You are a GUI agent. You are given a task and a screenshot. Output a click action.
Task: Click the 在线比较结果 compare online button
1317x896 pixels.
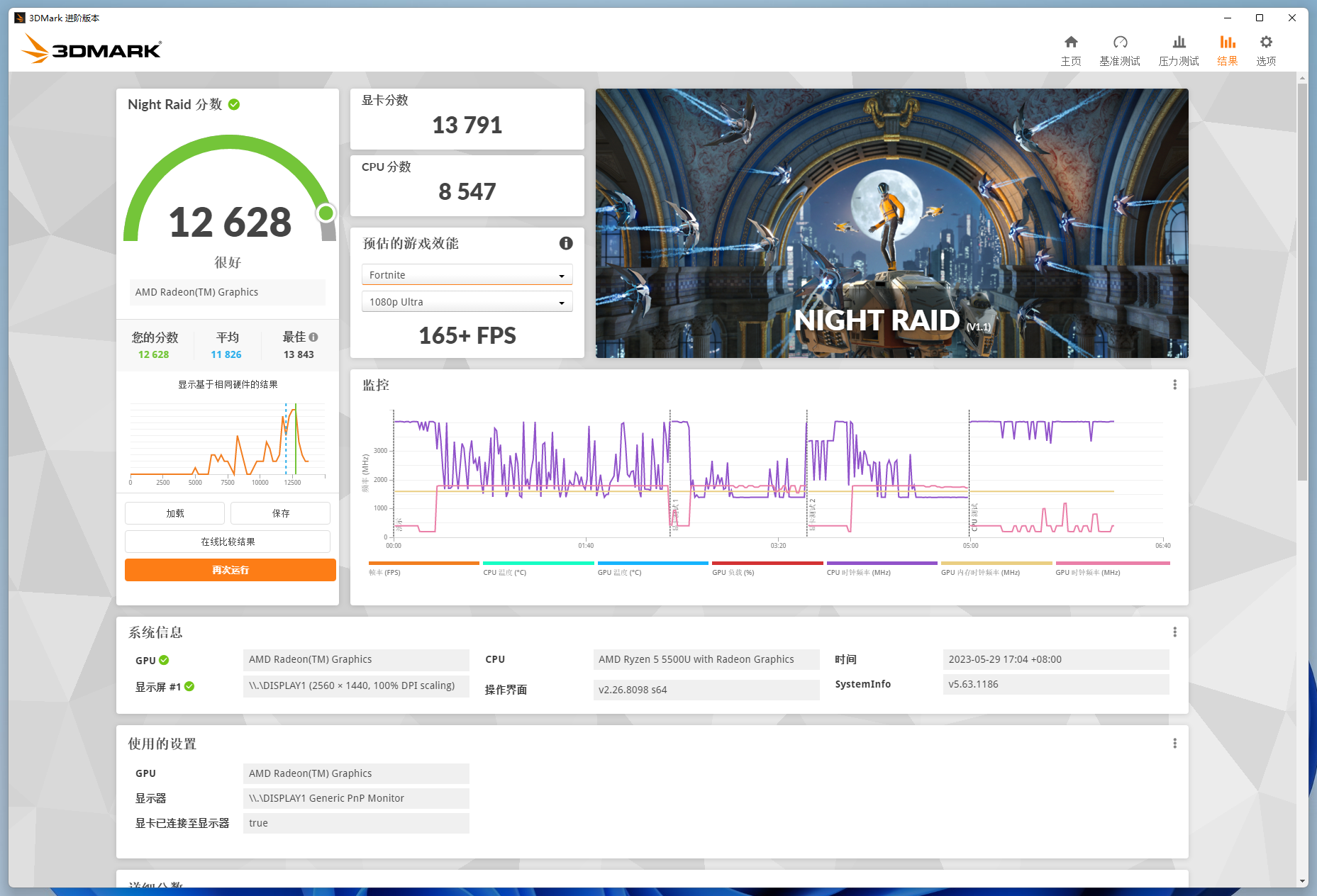tap(228, 542)
